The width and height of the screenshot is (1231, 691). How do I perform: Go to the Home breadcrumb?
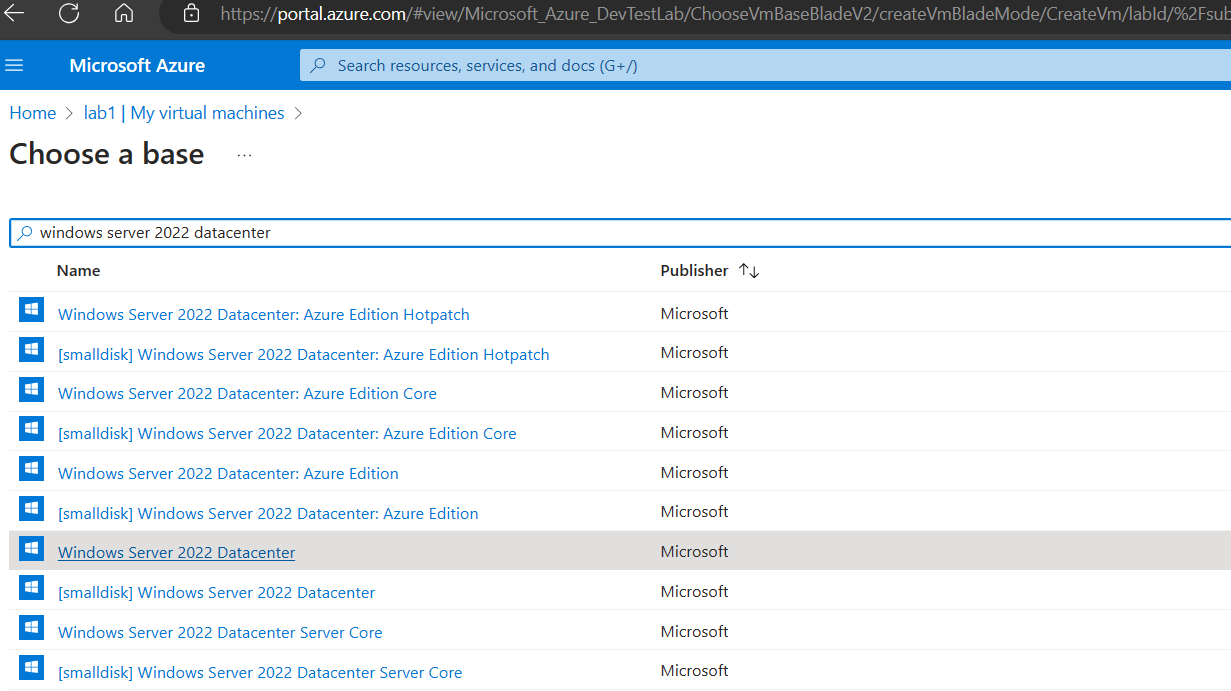pyautogui.click(x=32, y=112)
